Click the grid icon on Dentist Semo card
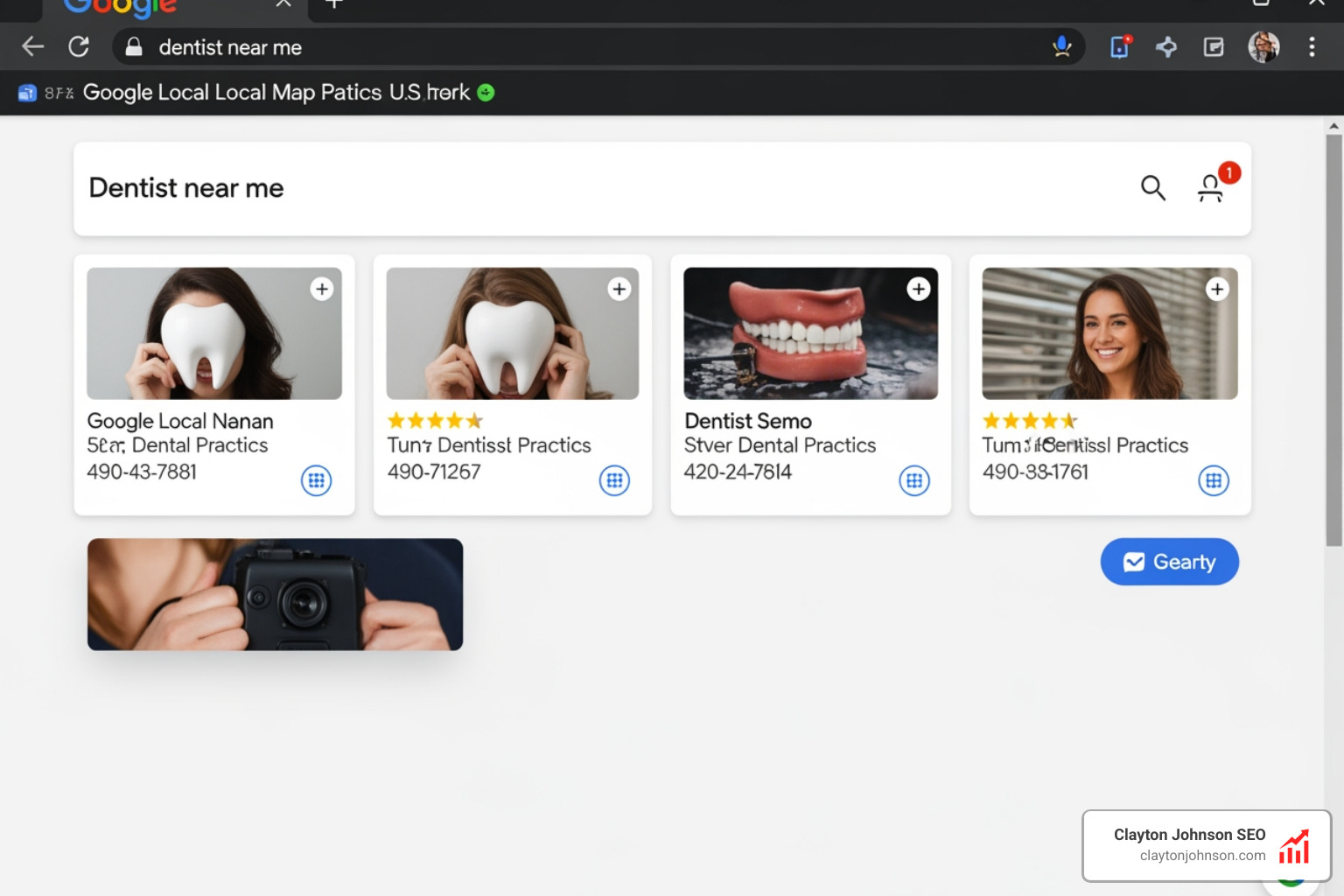Viewport: 1344px width, 896px height. [913, 479]
